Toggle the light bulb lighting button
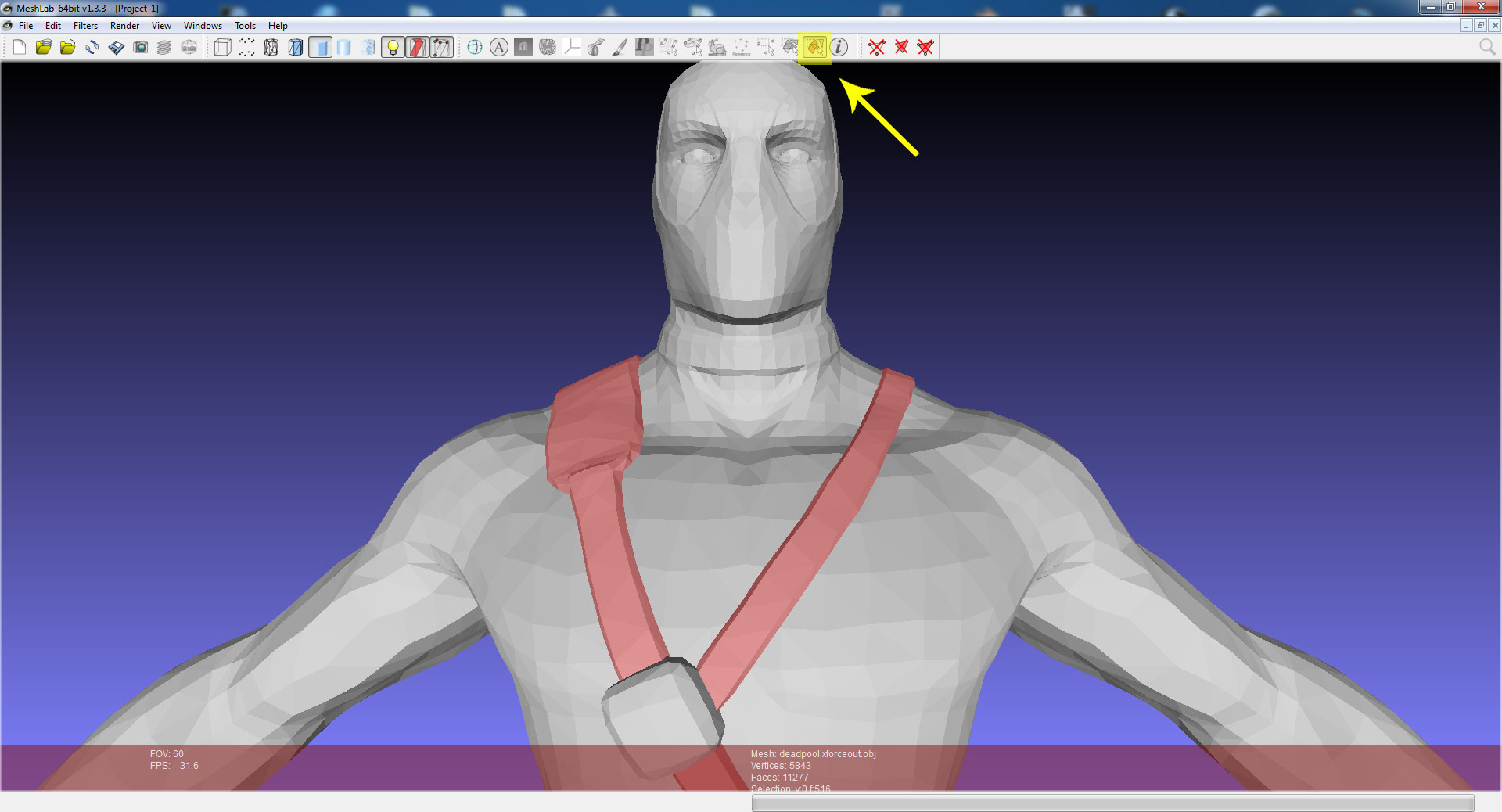Viewport: 1502px width, 812px height. coord(393,48)
